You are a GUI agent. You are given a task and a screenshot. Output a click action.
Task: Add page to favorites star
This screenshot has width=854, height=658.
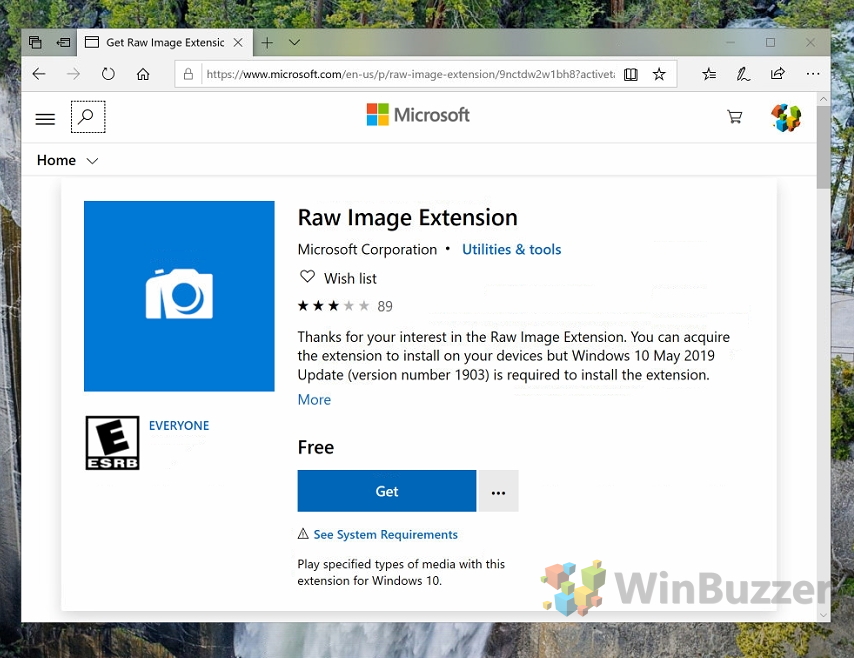(659, 74)
